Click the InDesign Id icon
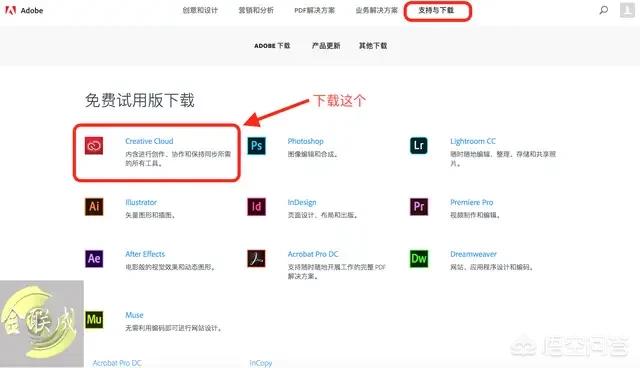The width and height of the screenshot is (640, 368). click(x=256, y=206)
